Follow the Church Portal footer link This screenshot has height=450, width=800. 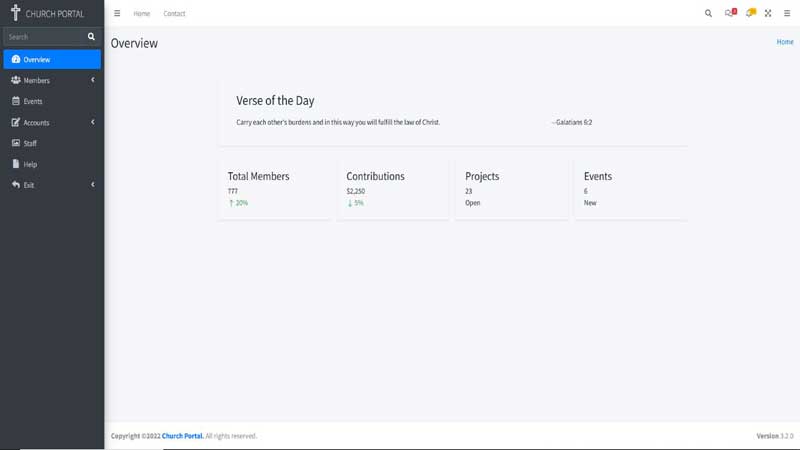pyautogui.click(x=183, y=436)
